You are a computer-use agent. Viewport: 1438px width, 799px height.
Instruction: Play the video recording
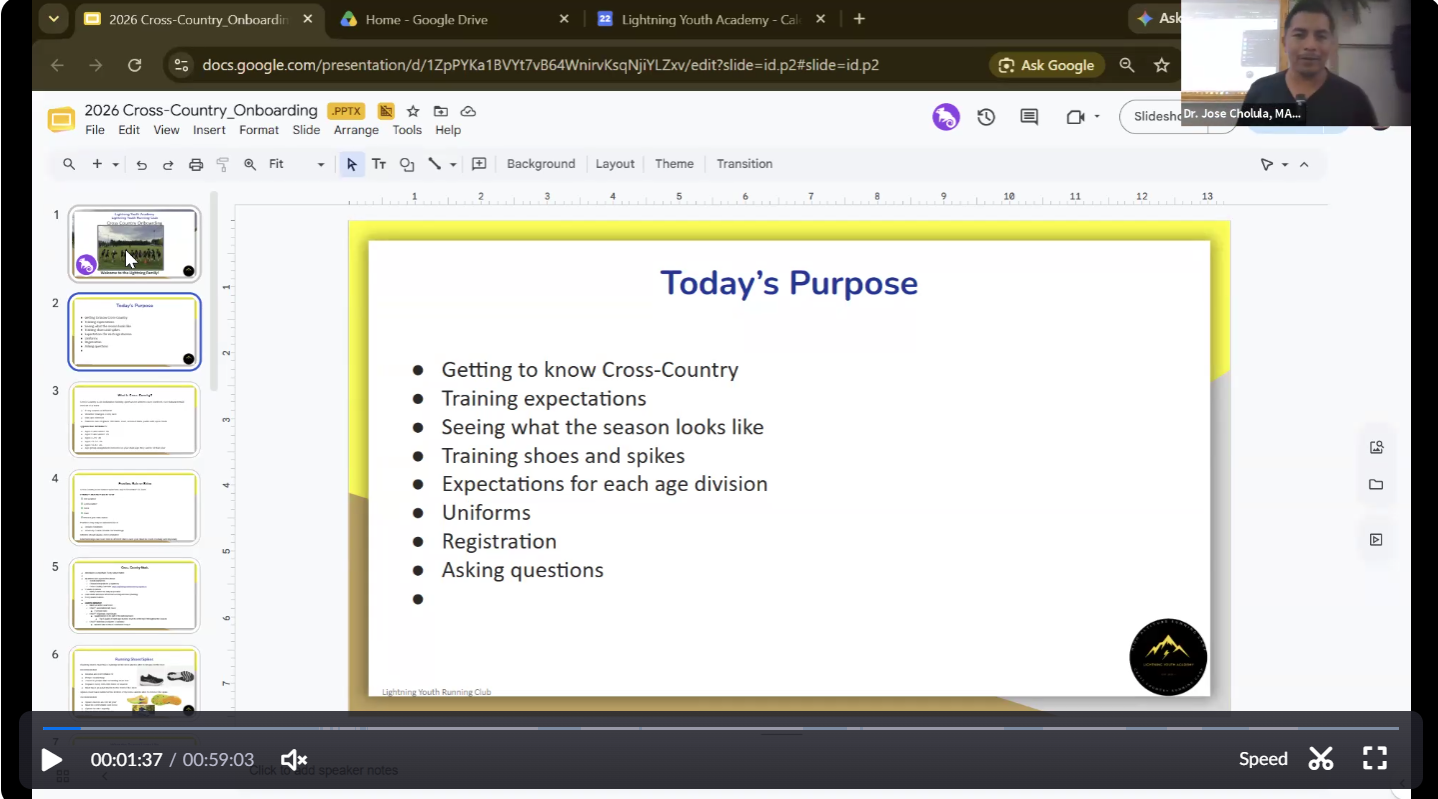click(52, 760)
